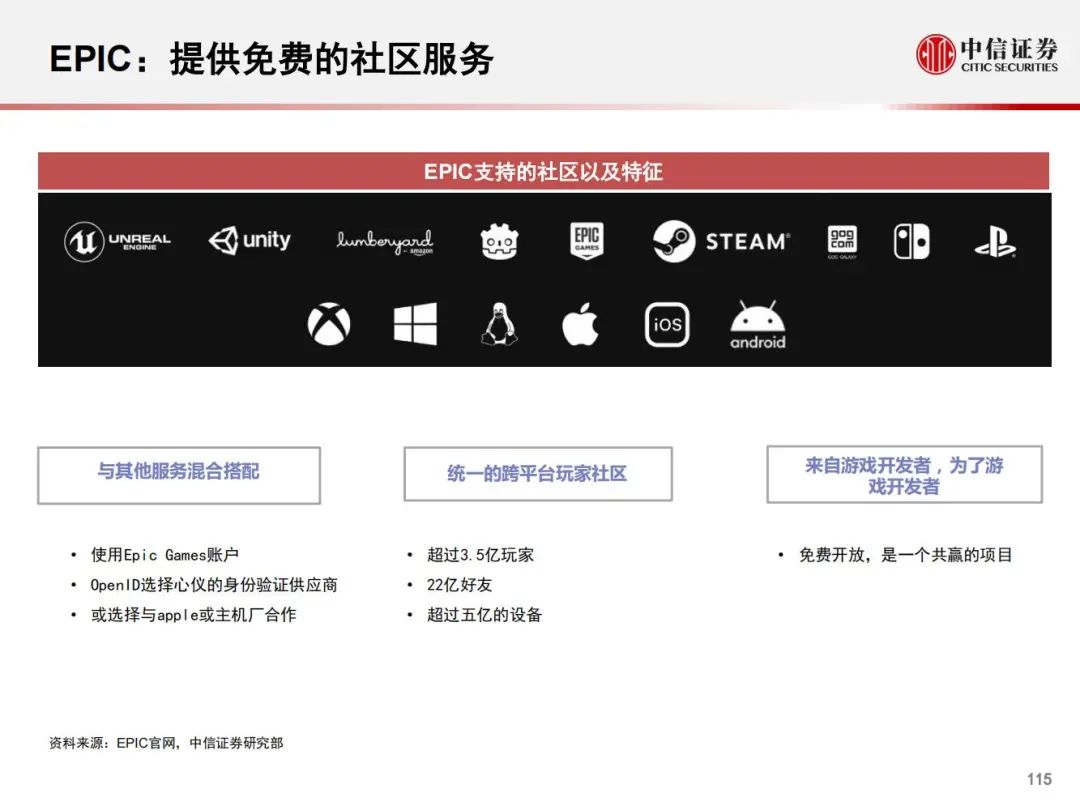1080x810 pixels.
Task: Click the Unreal Engine logo
Action: pos(118,242)
